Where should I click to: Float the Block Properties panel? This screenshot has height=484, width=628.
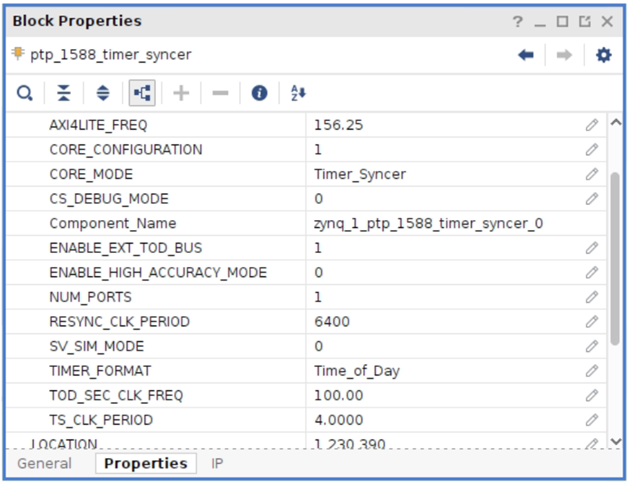pos(582,21)
